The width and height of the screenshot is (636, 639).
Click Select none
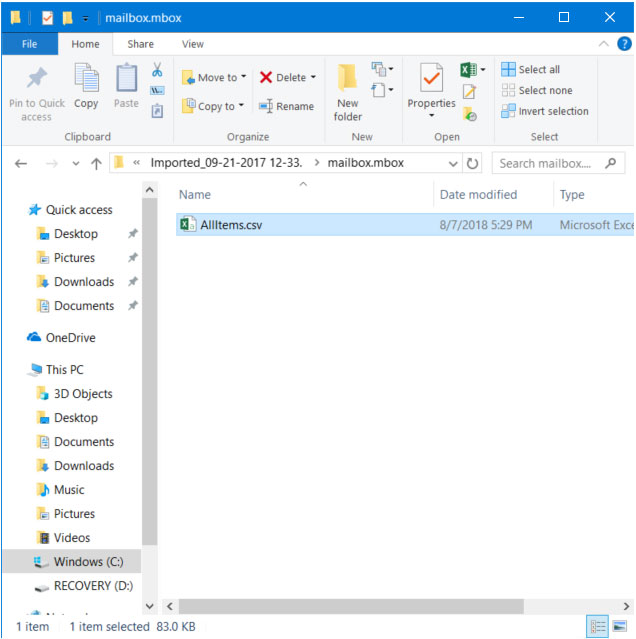pyautogui.click(x=537, y=90)
